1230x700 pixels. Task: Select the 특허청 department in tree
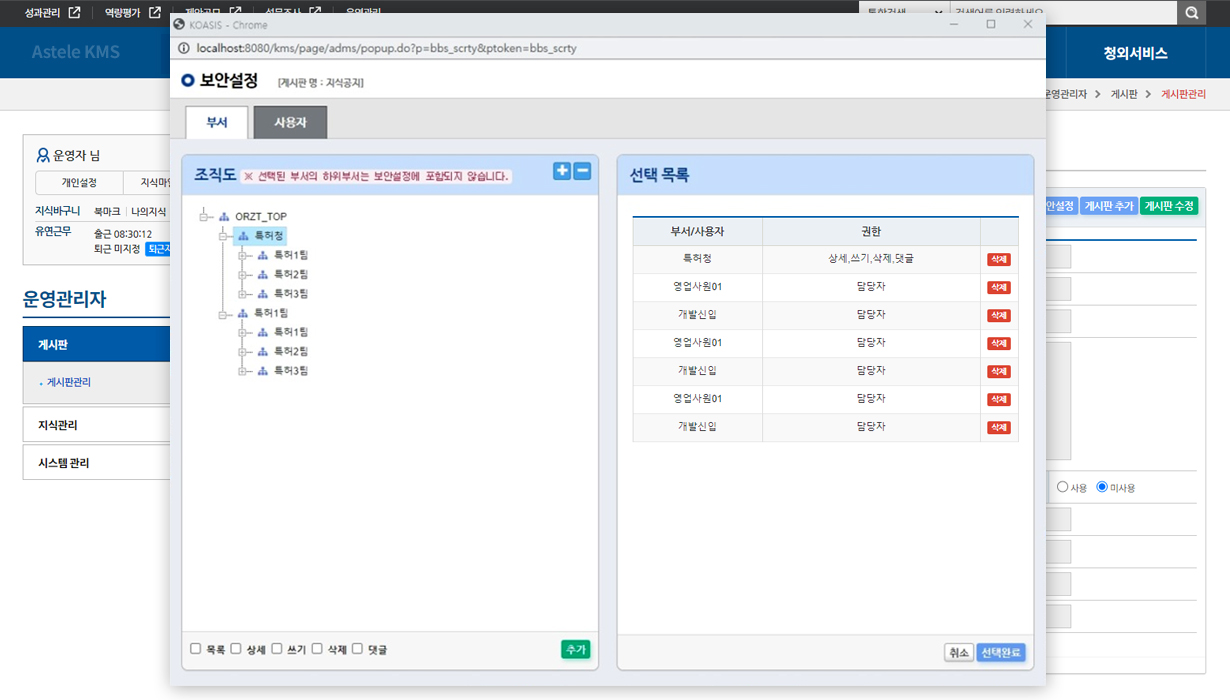[269, 236]
